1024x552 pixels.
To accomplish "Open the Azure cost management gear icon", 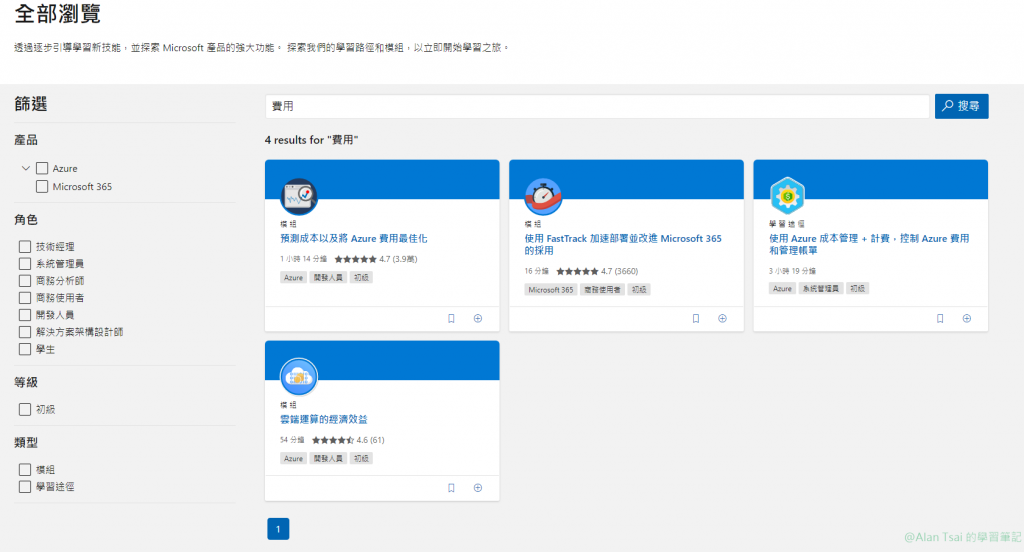I will tap(788, 195).
